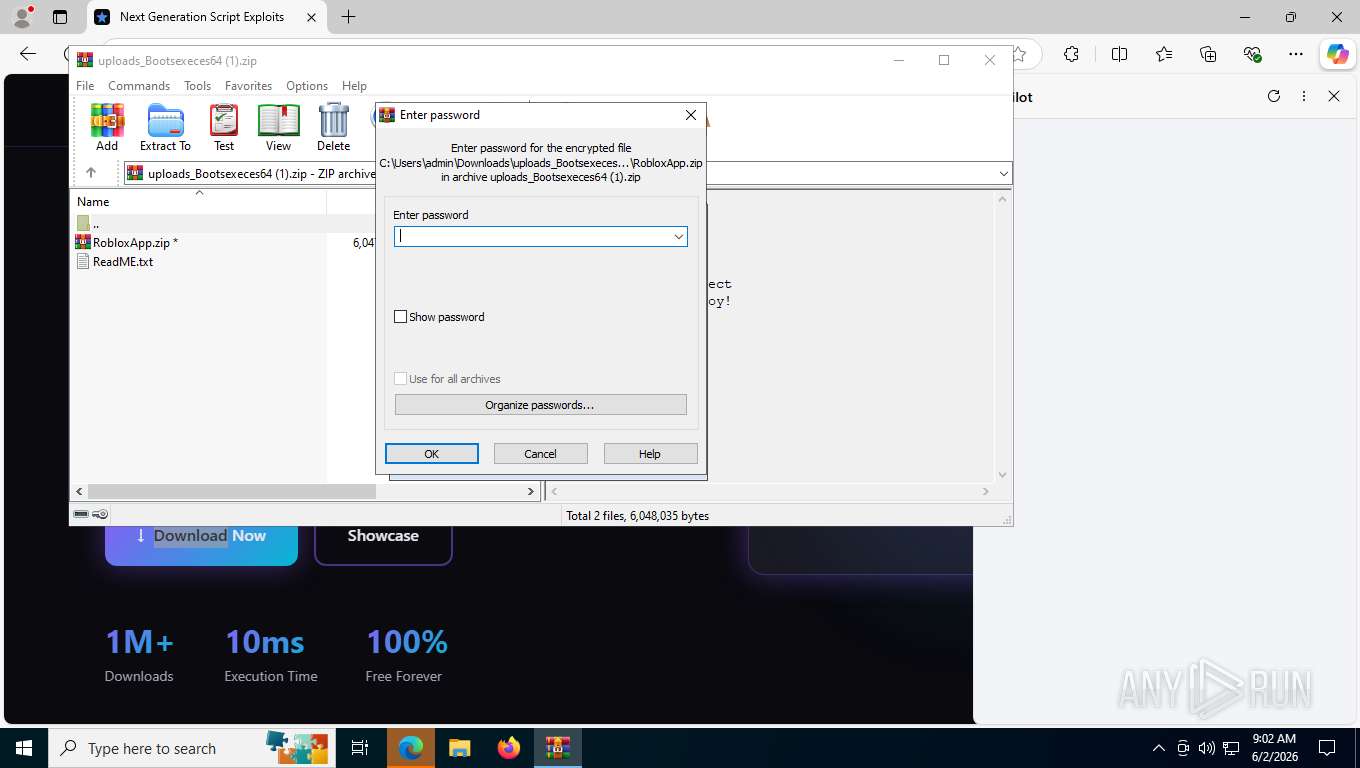Screen dimensions: 1360x768
Task: Click the taskbar clock showing 9:02 AM
Action: (x=1272, y=748)
